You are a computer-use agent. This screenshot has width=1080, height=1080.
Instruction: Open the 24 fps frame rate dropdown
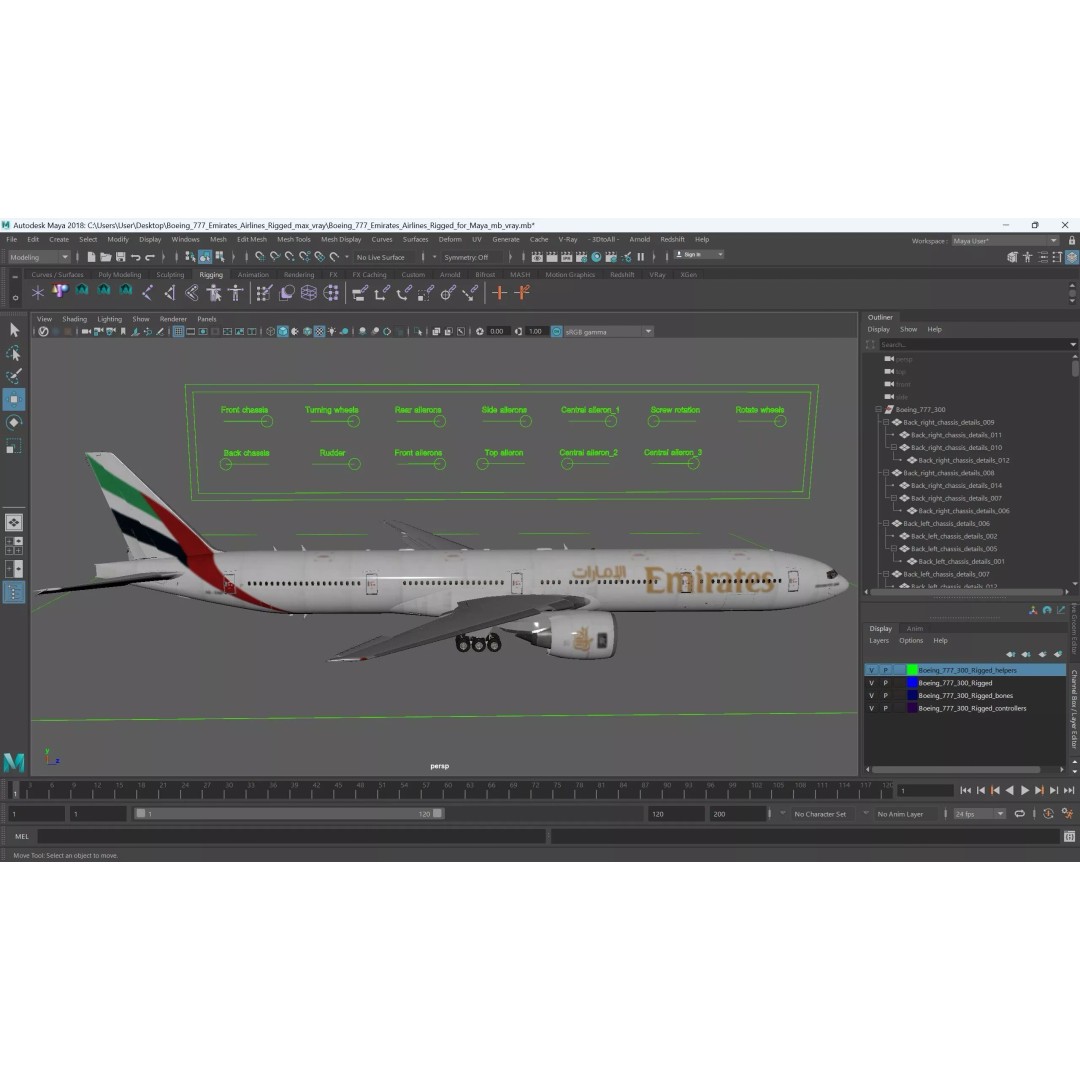[979, 814]
